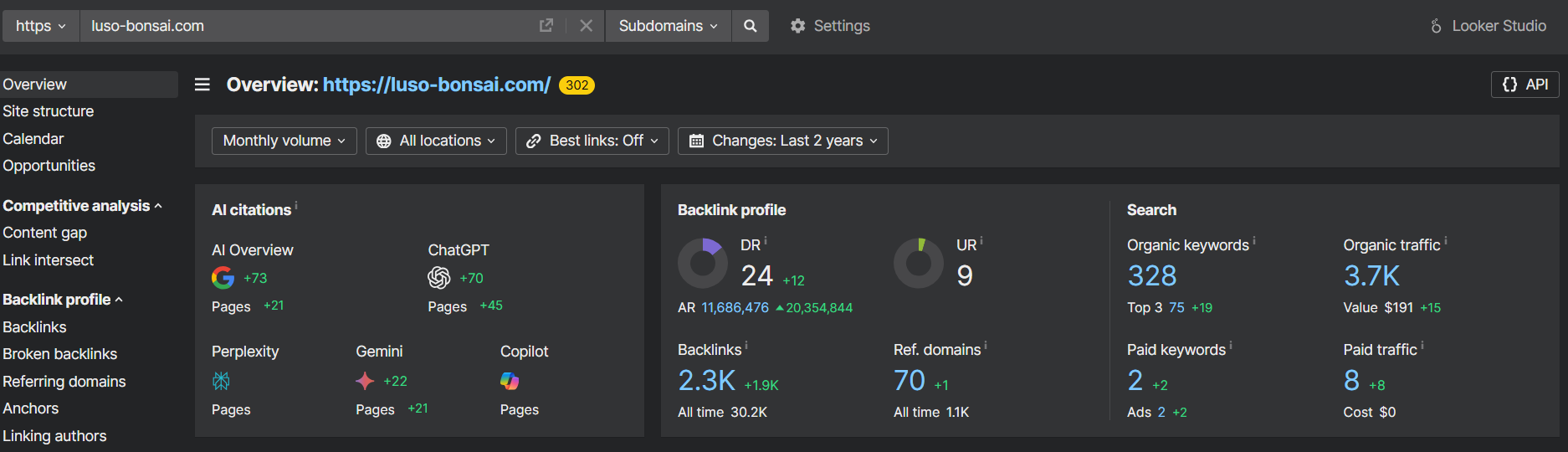
Task: Expand the Monthly volume dropdown
Action: click(x=284, y=141)
